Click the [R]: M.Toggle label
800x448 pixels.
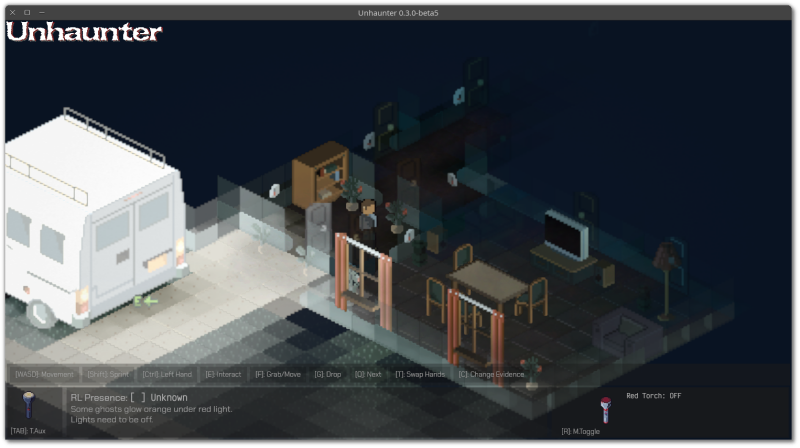click(581, 432)
